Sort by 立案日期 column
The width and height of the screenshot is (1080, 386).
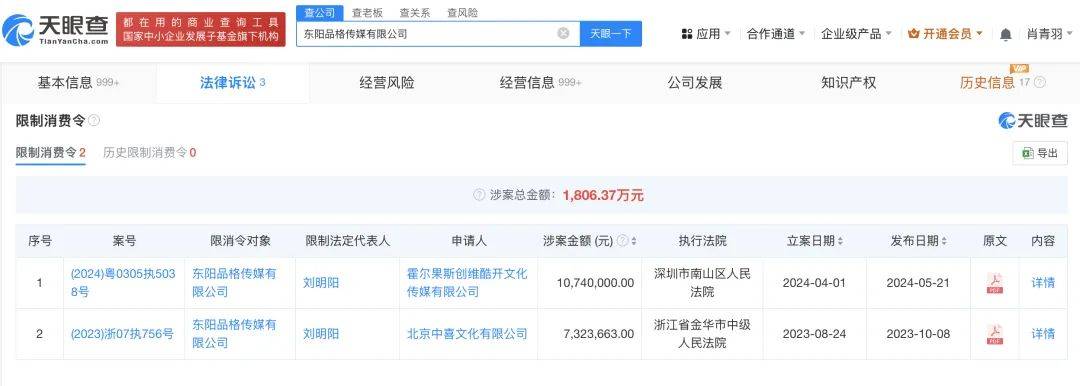(x=840, y=241)
